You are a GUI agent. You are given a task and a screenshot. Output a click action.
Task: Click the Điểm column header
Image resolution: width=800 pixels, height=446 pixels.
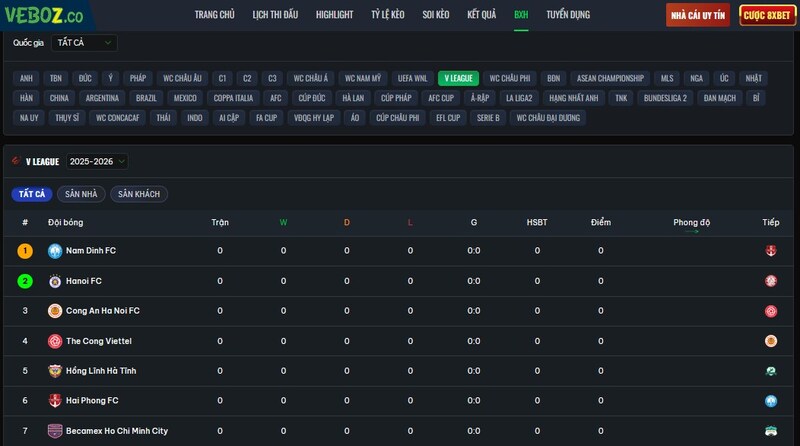pos(601,222)
